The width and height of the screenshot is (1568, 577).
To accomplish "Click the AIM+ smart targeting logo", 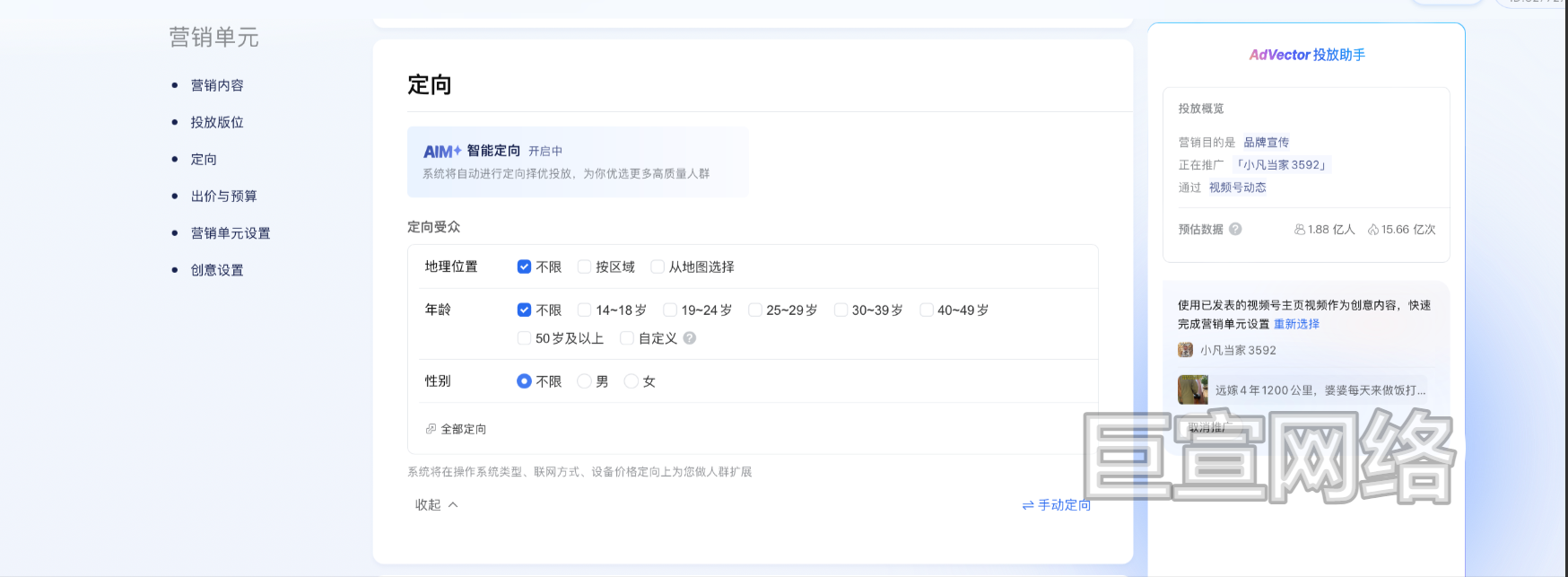I will 442,152.
